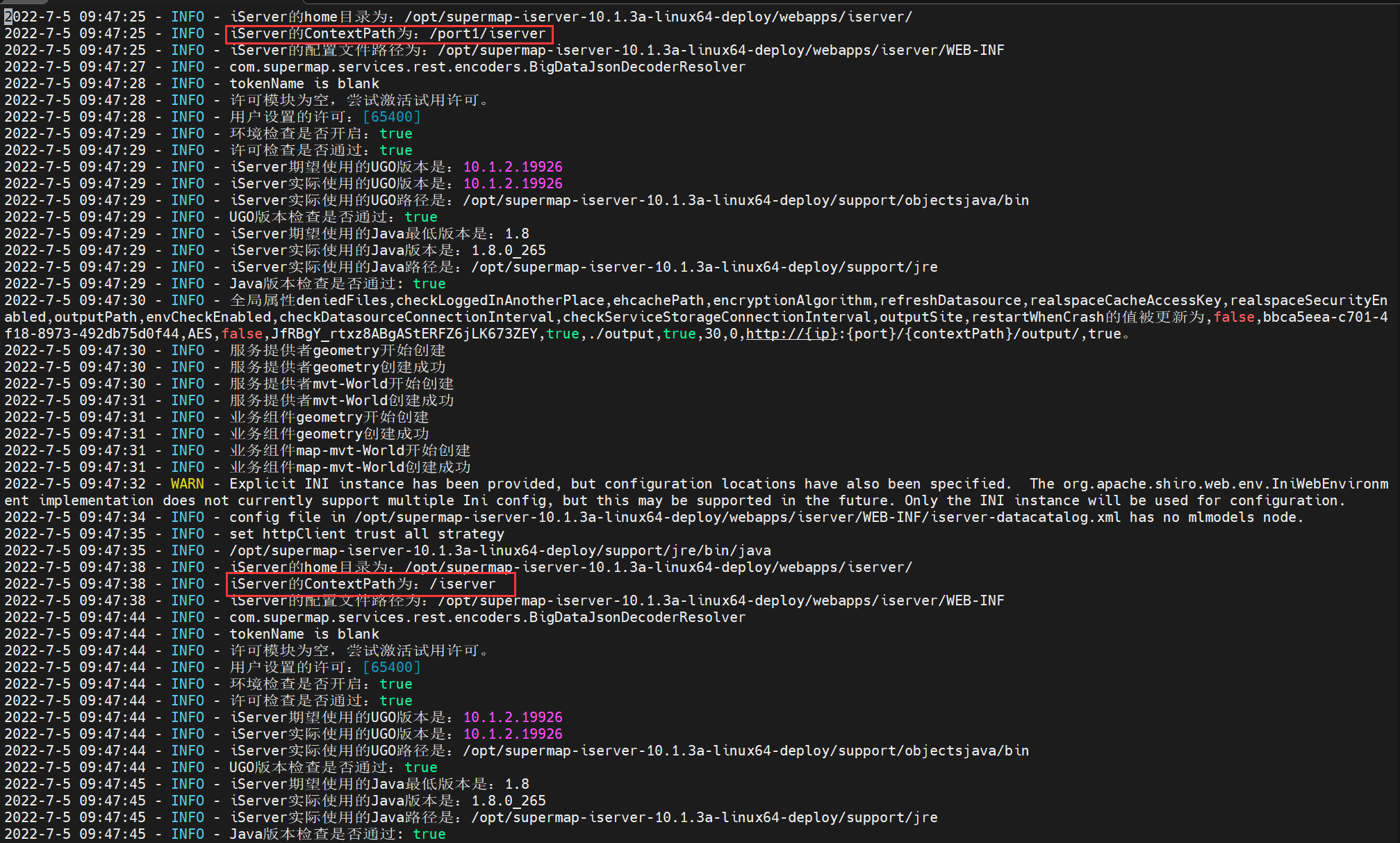The width and height of the screenshot is (1400, 843).
Task: Click the '环境检查是否开启' true value at 09:47:29
Action: coord(396,133)
